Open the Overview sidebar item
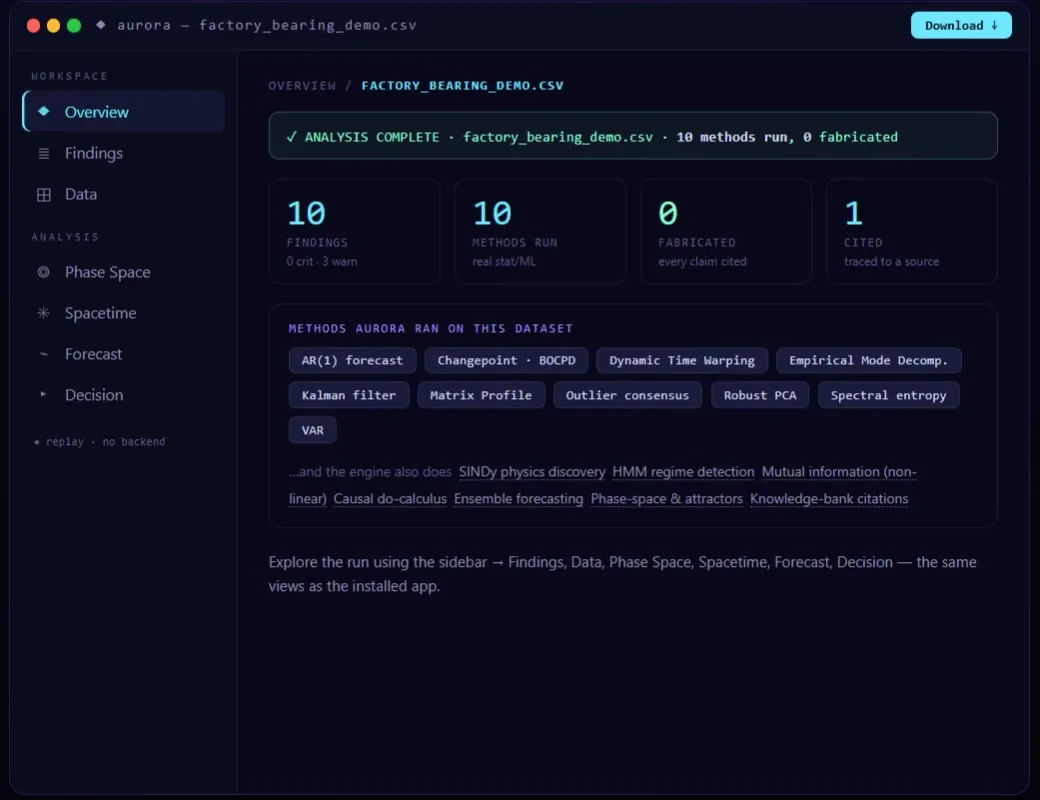1040x800 pixels. (x=124, y=111)
